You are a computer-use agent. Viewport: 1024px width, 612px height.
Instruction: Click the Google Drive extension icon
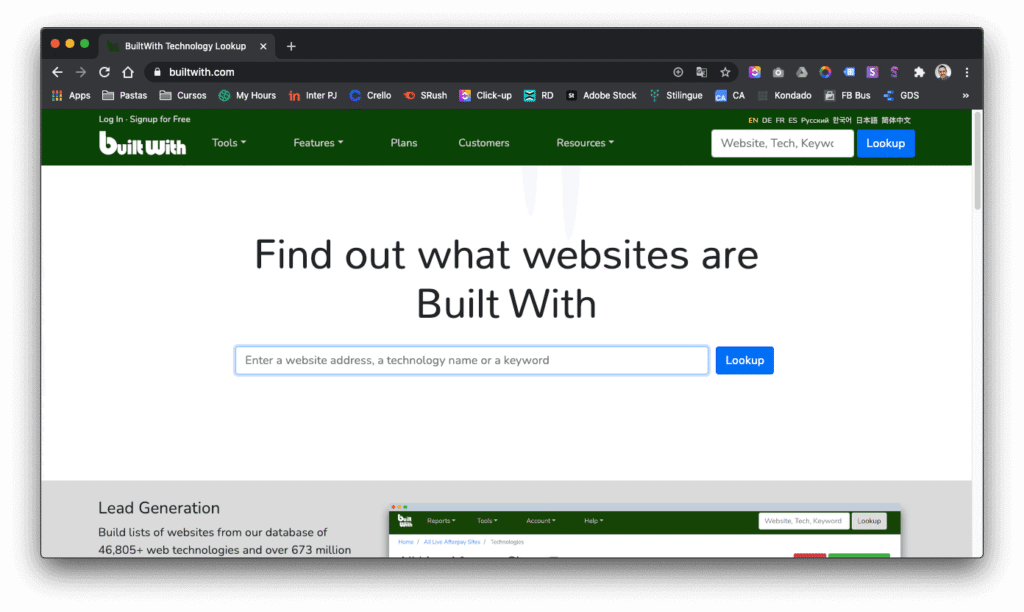801,72
